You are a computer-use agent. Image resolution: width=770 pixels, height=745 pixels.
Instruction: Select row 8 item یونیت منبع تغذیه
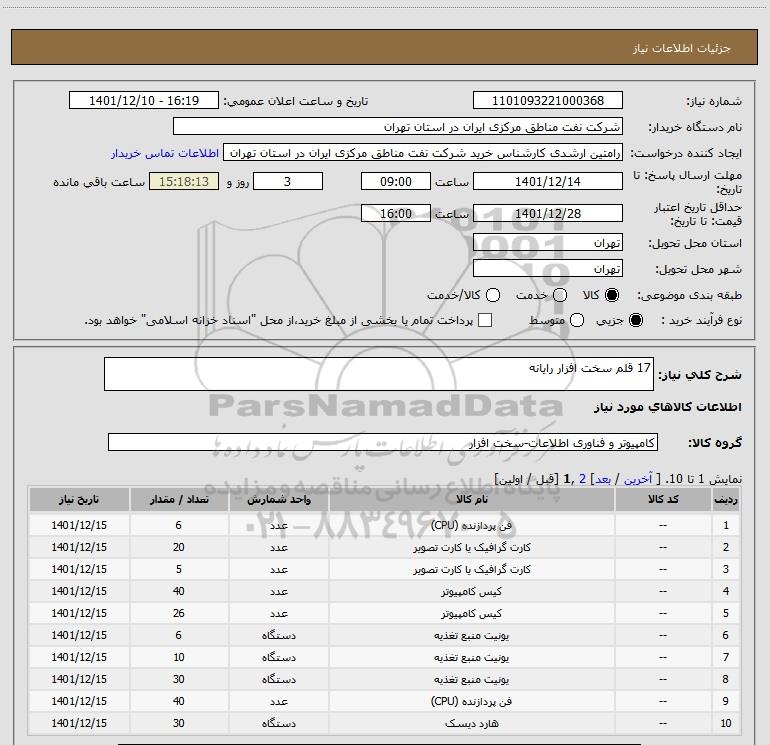point(471,679)
